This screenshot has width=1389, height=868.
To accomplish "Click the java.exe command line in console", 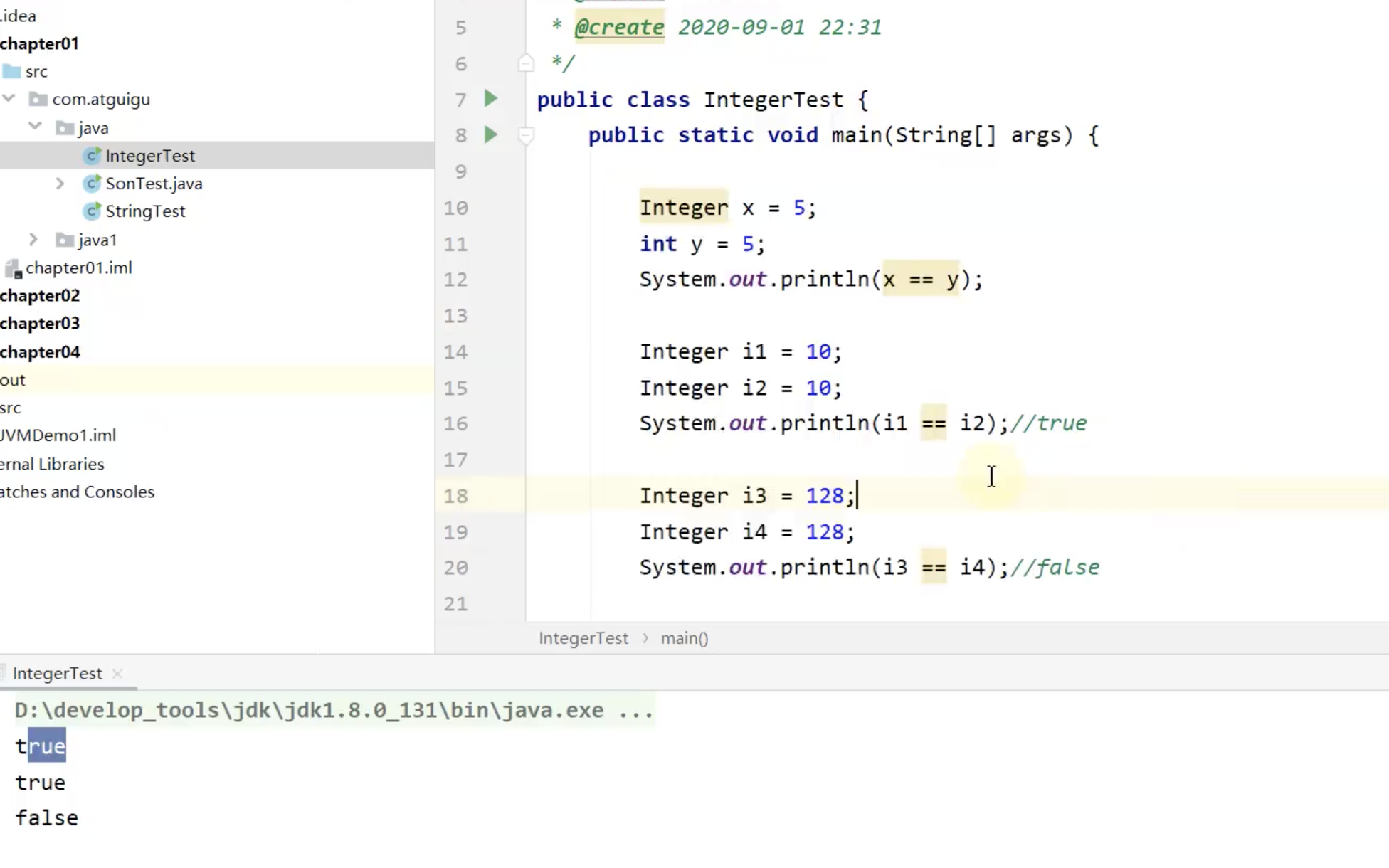I will pyautogui.click(x=334, y=710).
